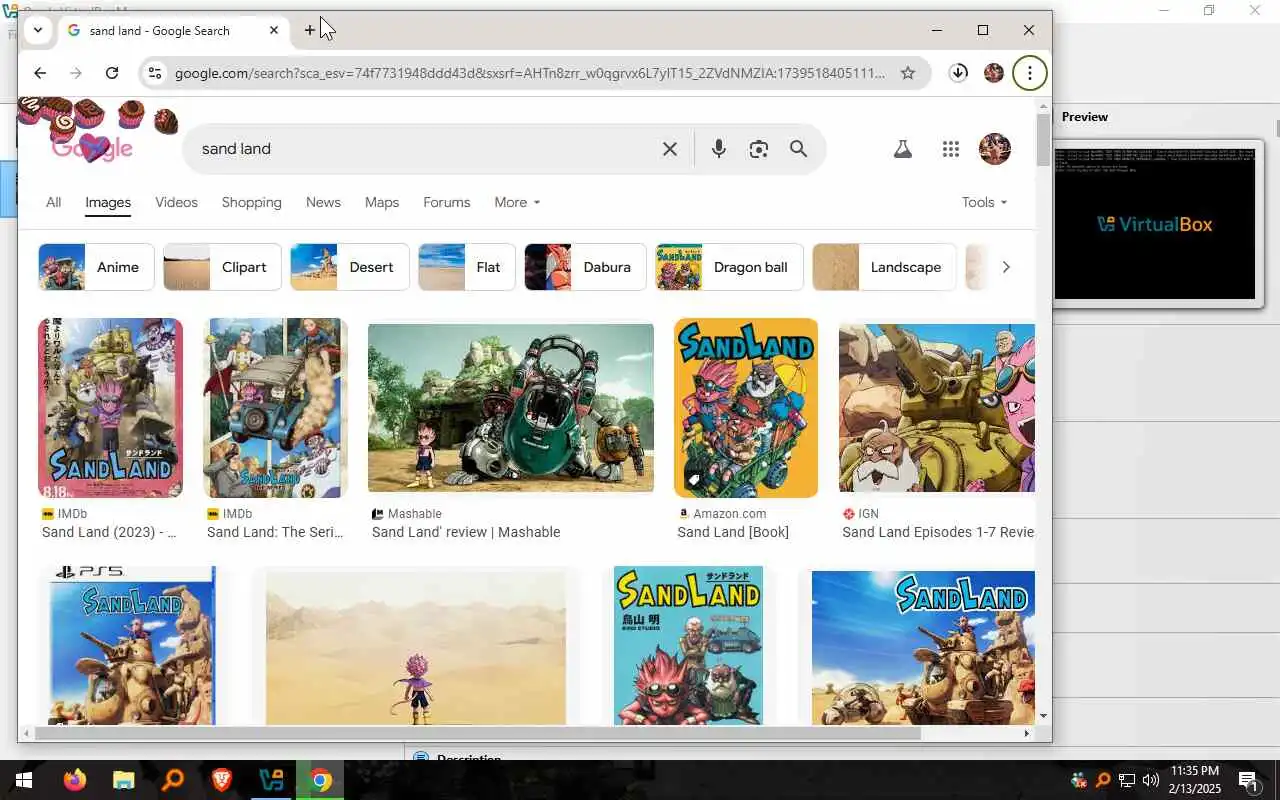Search by image with Lens icon
Image resolution: width=1280 pixels, height=800 pixels.
[759, 149]
